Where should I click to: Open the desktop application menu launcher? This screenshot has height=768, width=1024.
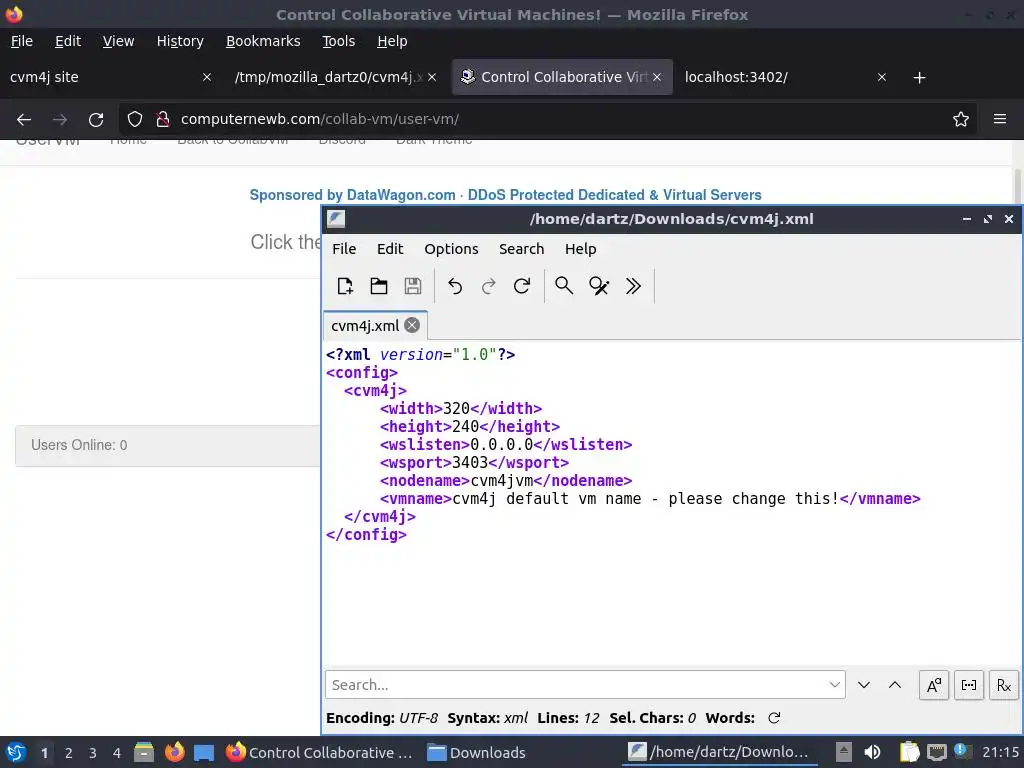[x=16, y=752]
